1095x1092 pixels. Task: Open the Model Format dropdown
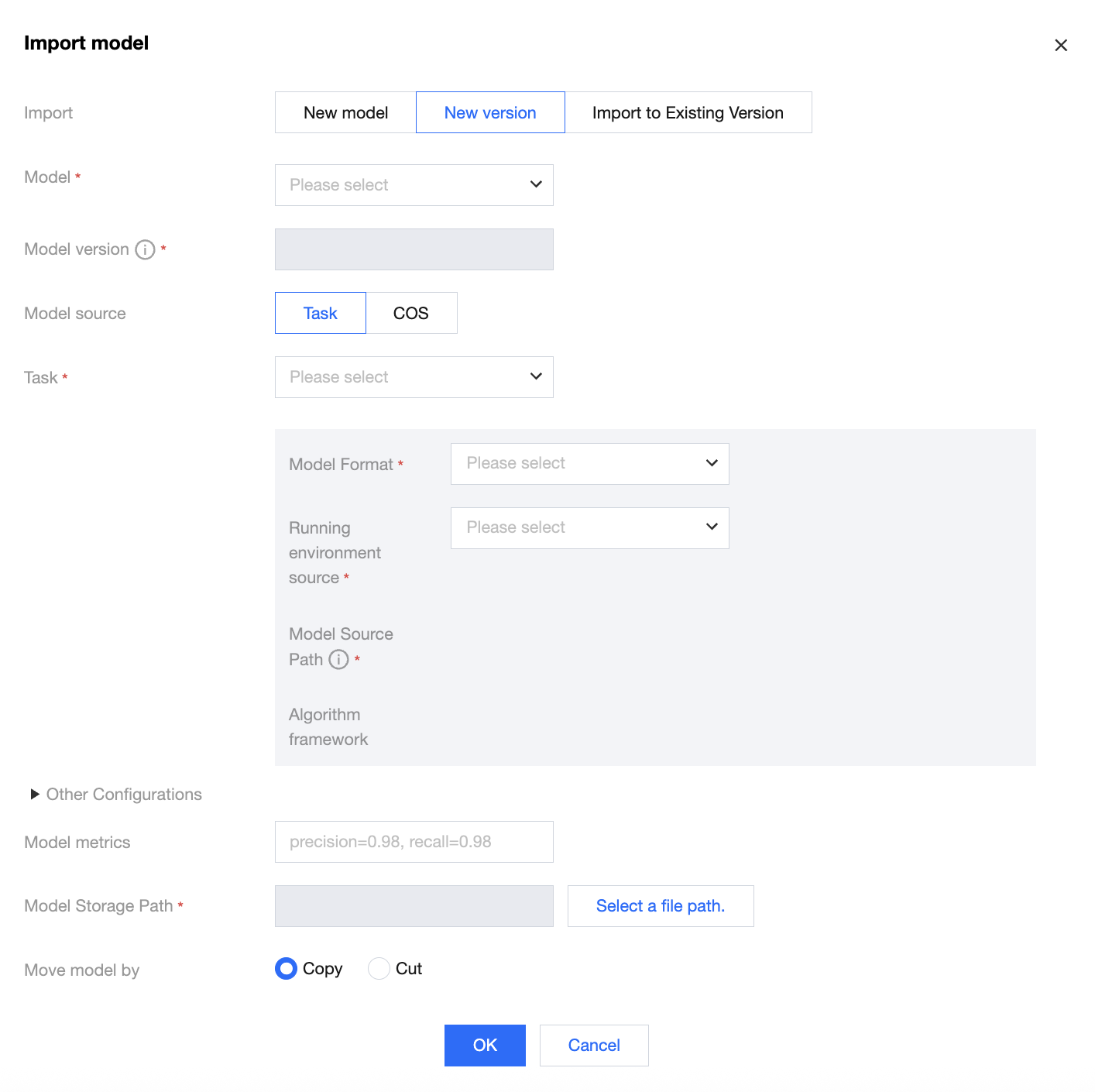[589, 463]
